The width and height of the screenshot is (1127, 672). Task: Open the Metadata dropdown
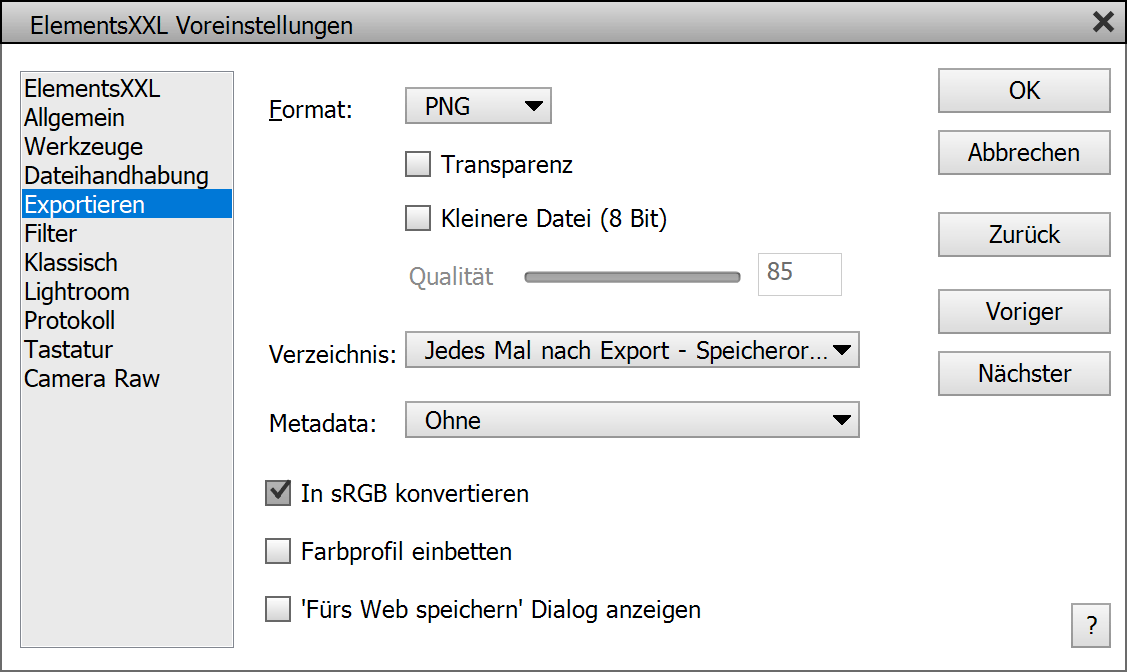[x=632, y=421]
